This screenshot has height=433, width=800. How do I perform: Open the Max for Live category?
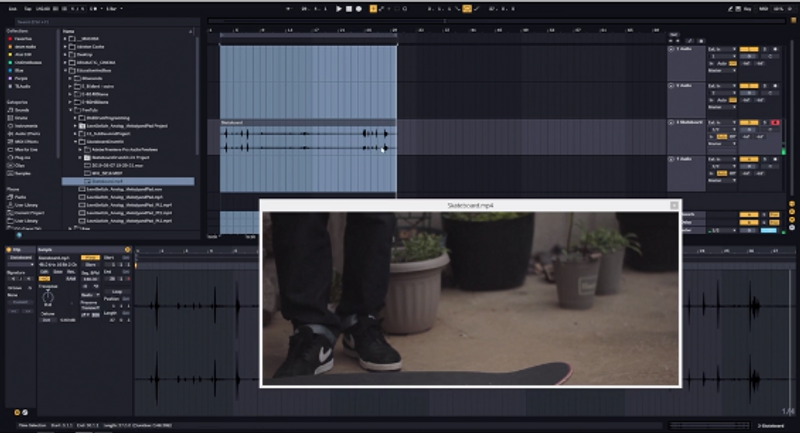(x=23, y=149)
